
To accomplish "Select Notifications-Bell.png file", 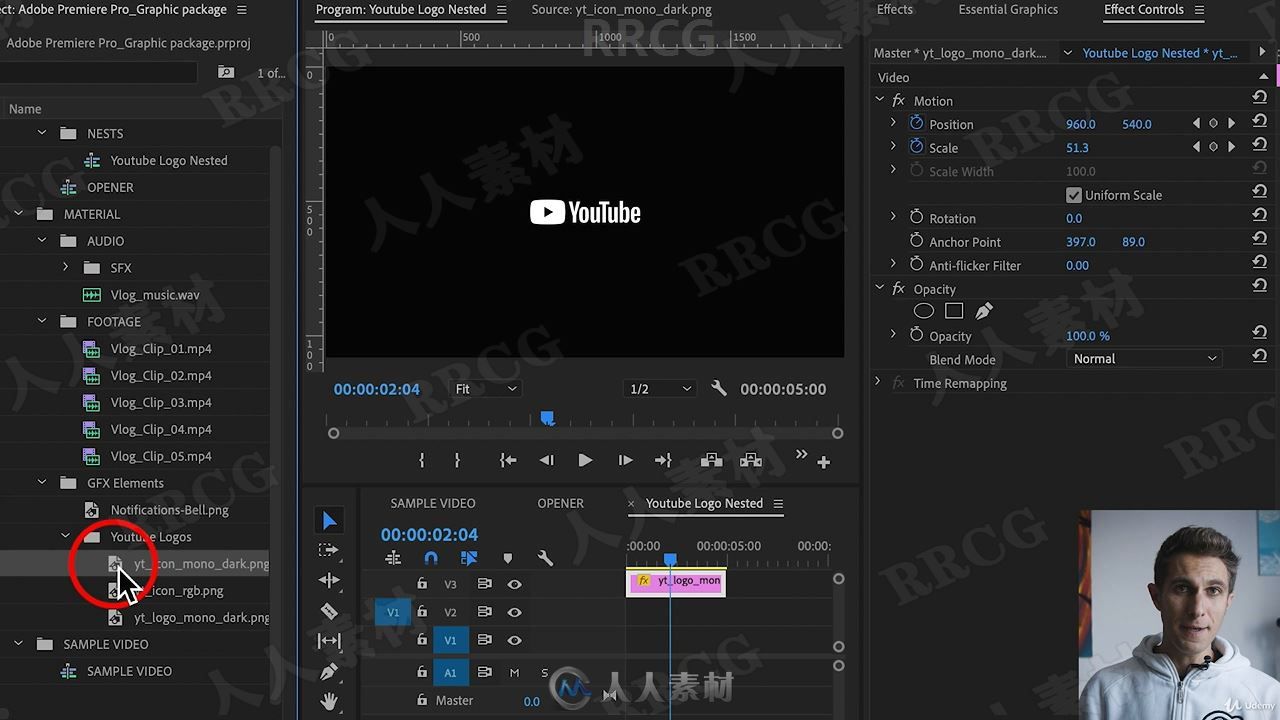I will pos(169,509).
